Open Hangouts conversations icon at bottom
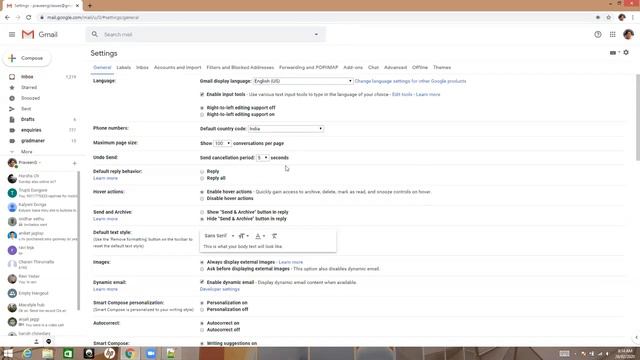Screen dimensions: 640x360 (x=49, y=342)
